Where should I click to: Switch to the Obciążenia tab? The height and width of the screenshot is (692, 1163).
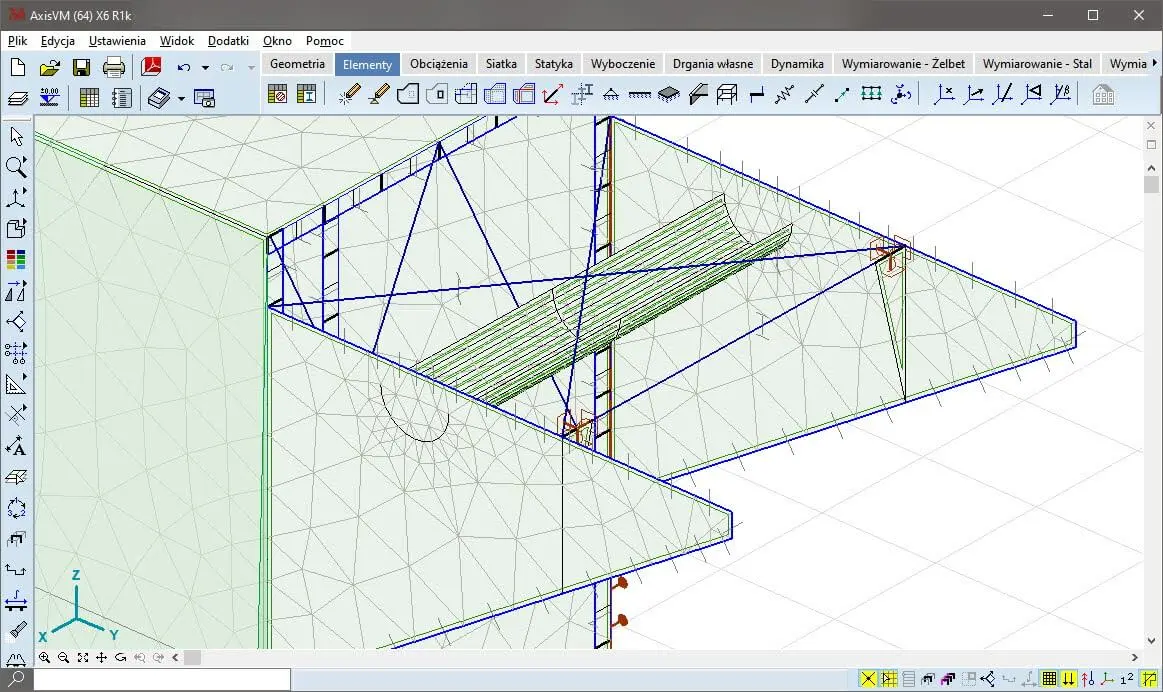(x=438, y=63)
